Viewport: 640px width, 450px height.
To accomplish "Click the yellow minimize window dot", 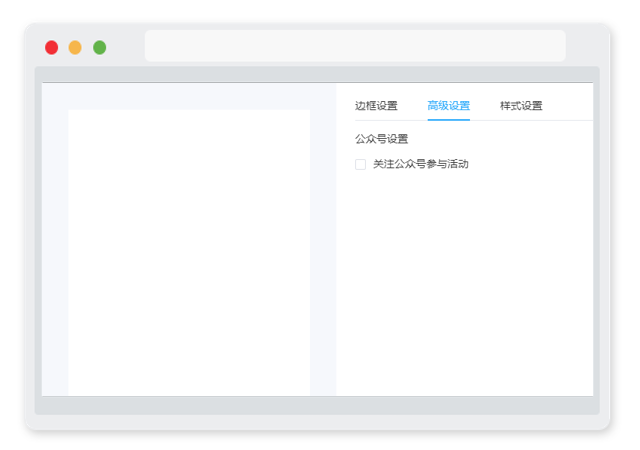I will [75, 47].
